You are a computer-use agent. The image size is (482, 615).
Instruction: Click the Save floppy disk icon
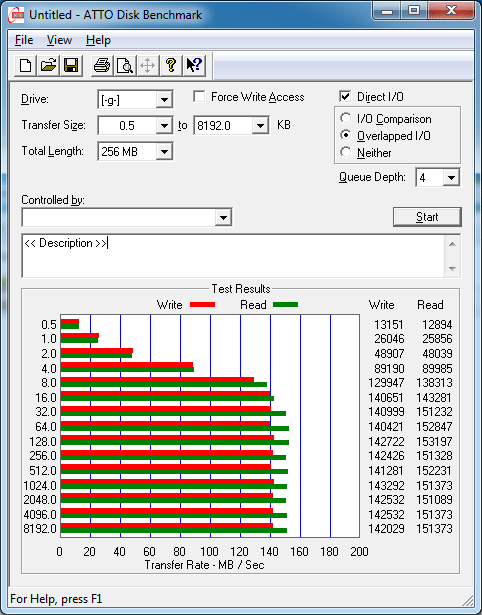point(71,65)
